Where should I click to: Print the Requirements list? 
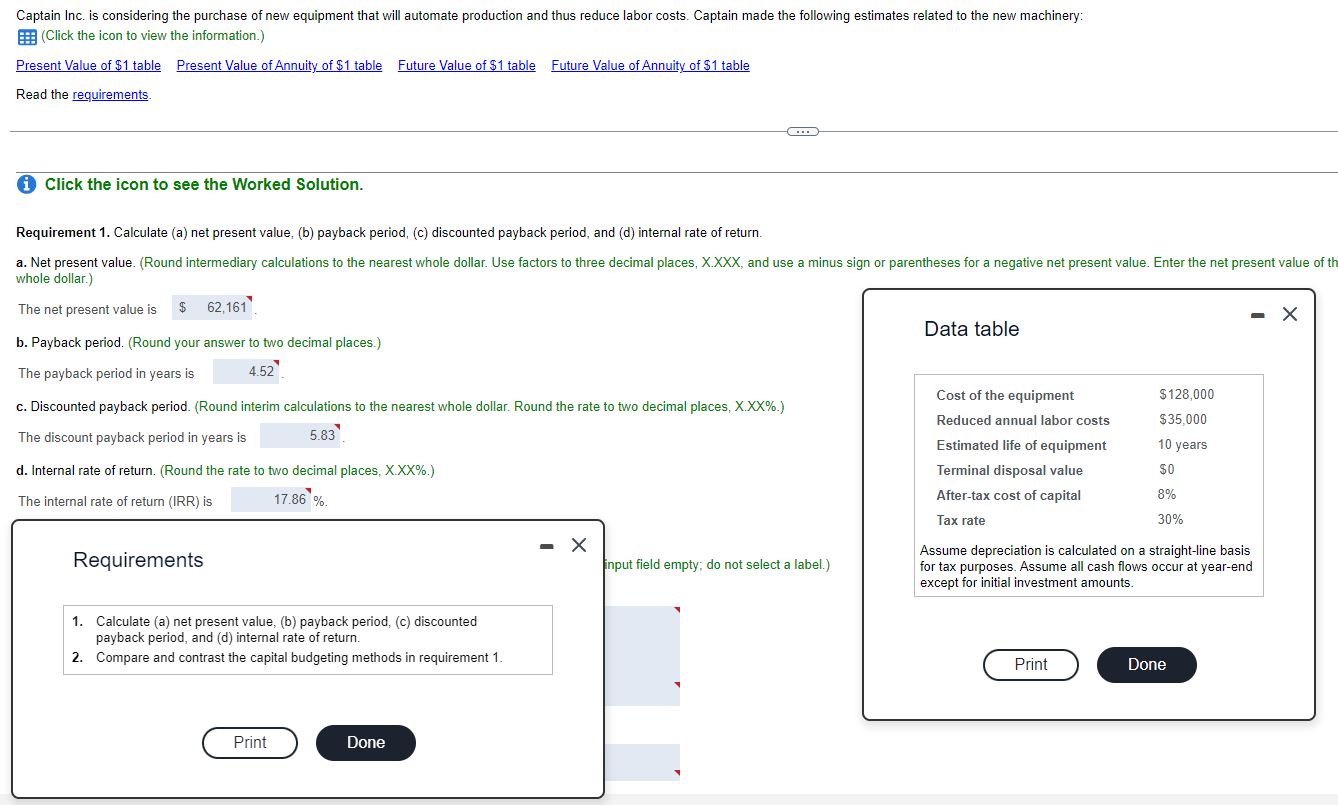coord(249,742)
